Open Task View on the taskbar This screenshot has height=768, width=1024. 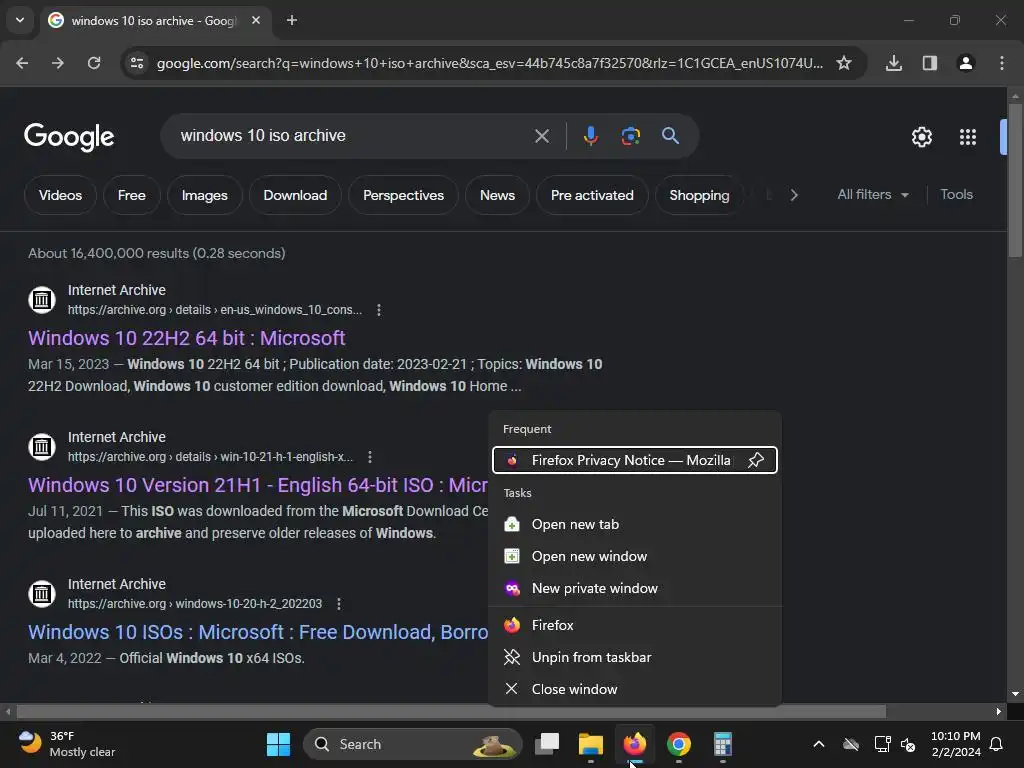pyautogui.click(x=547, y=744)
